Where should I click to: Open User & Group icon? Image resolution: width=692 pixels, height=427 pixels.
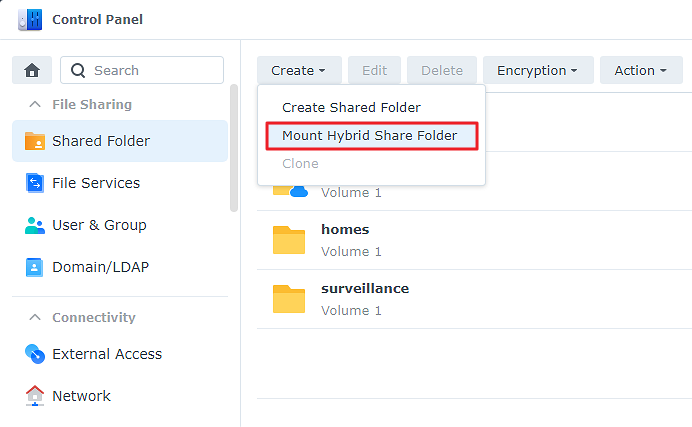(x=35, y=225)
